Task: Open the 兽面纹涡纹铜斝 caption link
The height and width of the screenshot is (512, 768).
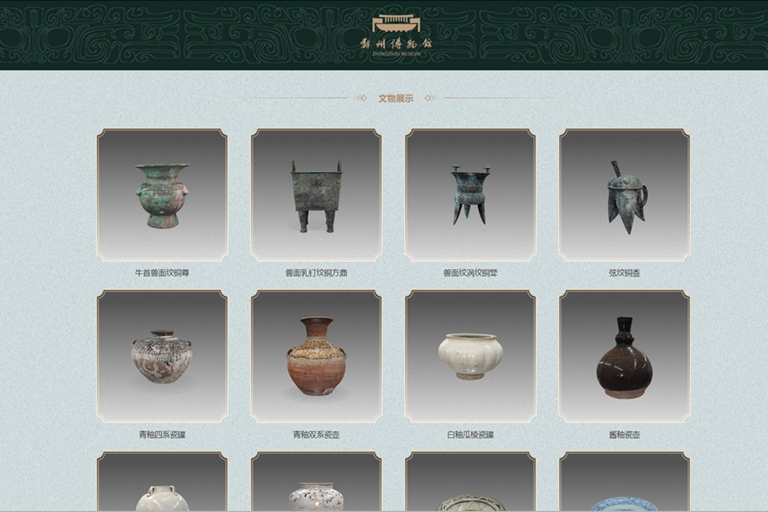Action: [470, 273]
